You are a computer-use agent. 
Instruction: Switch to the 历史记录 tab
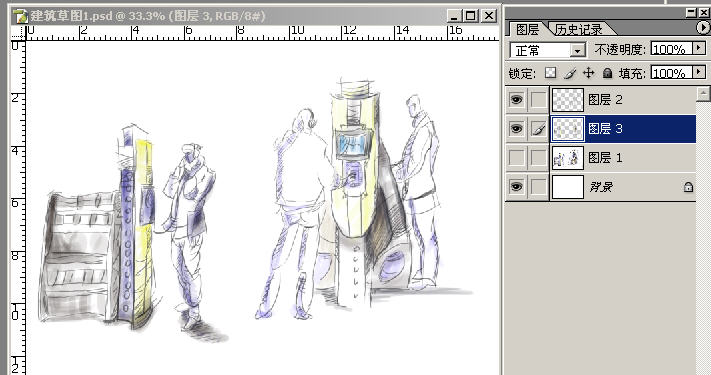pos(579,29)
